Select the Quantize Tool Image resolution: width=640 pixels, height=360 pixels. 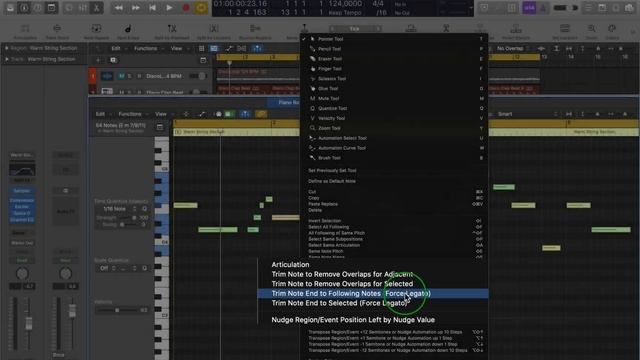tap(394, 108)
